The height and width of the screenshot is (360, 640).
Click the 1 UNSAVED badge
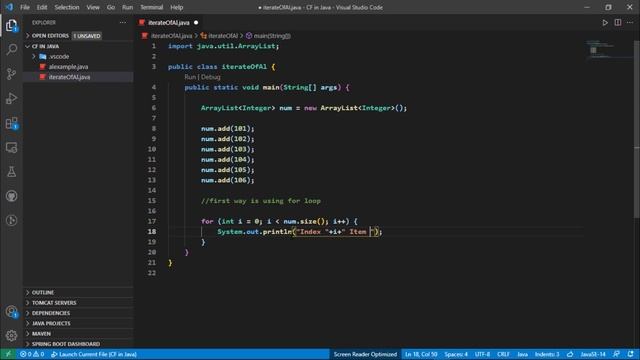tap(87, 36)
